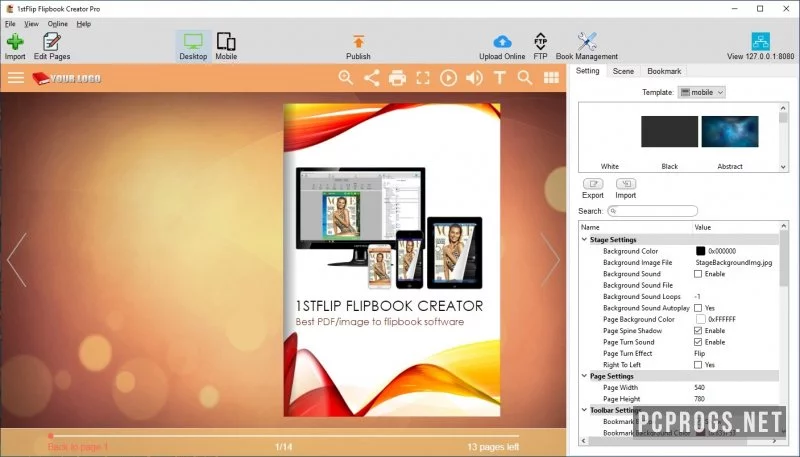Click Page Turn Effect value Flip
The height and width of the screenshot is (457, 800).
[699, 353]
